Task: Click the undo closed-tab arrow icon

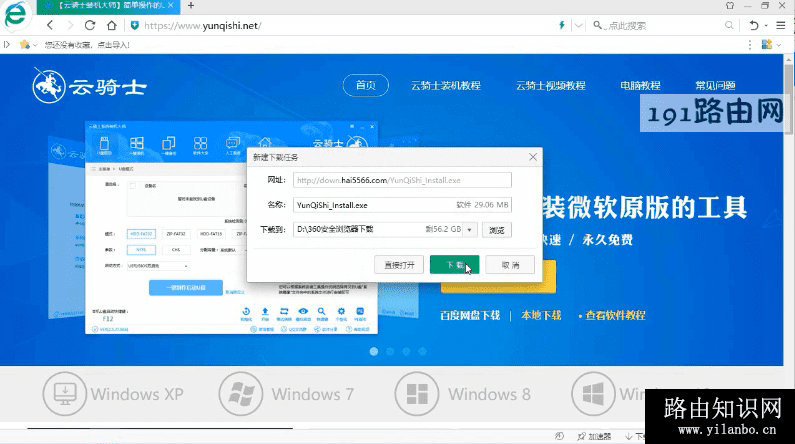Action: [x=753, y=25]
